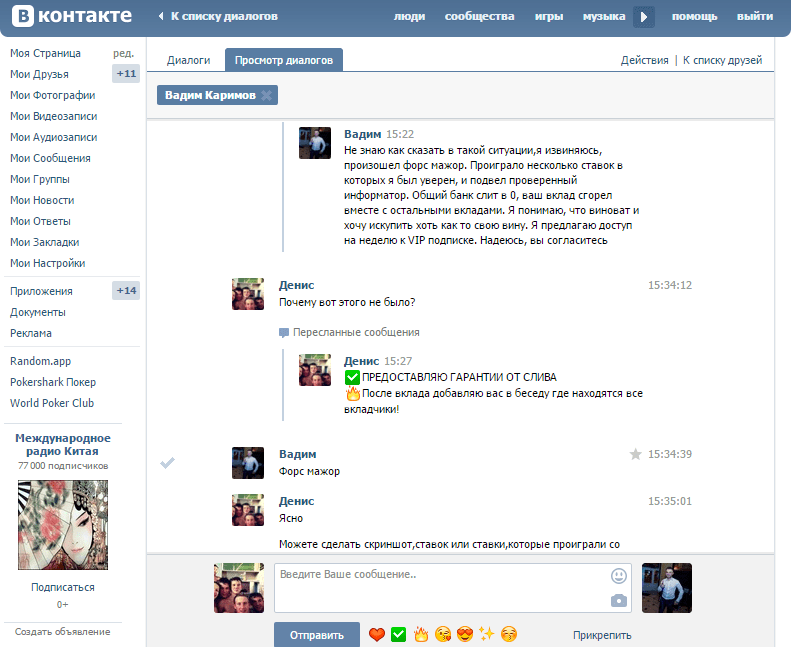Open the emoji picker smiley icon
The height and width of the screenshot is (647, 793).
point(619,576)
